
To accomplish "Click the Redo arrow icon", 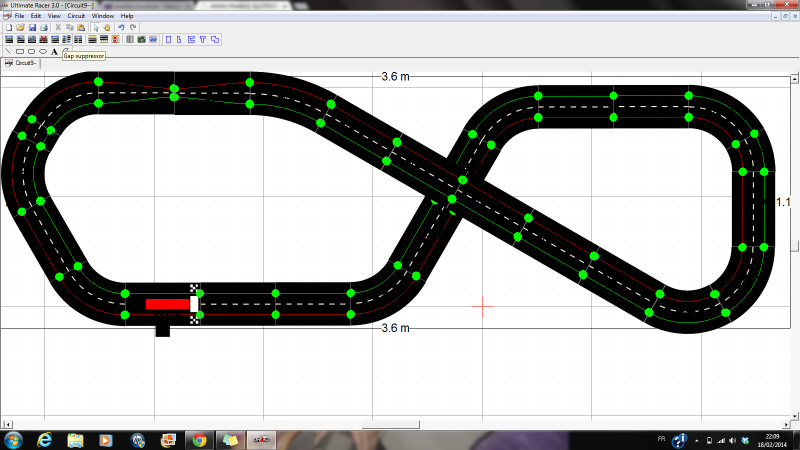I will pyautogui.click(x=133, y=27).
